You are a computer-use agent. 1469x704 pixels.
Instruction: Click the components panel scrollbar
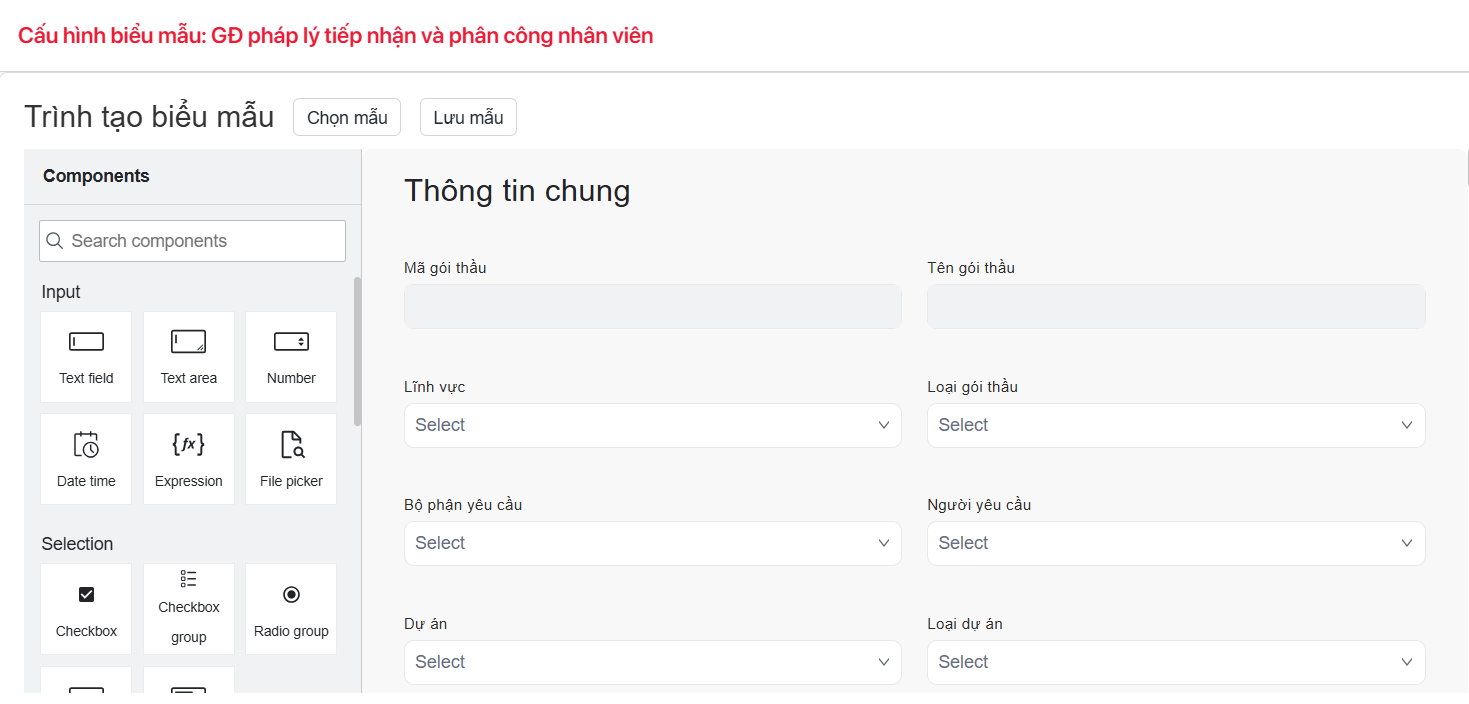357,350
